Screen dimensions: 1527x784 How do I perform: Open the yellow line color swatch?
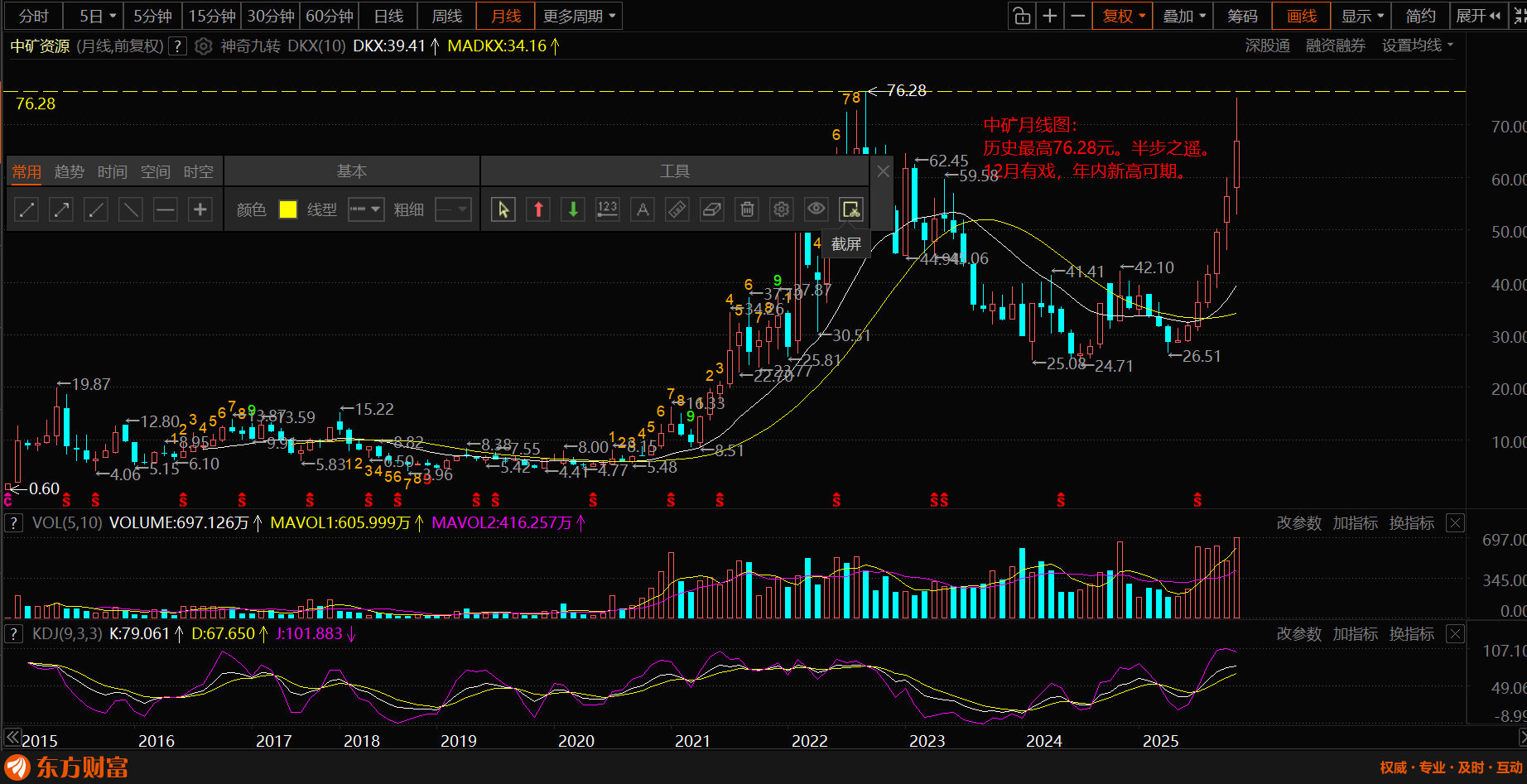pos(288,209)
